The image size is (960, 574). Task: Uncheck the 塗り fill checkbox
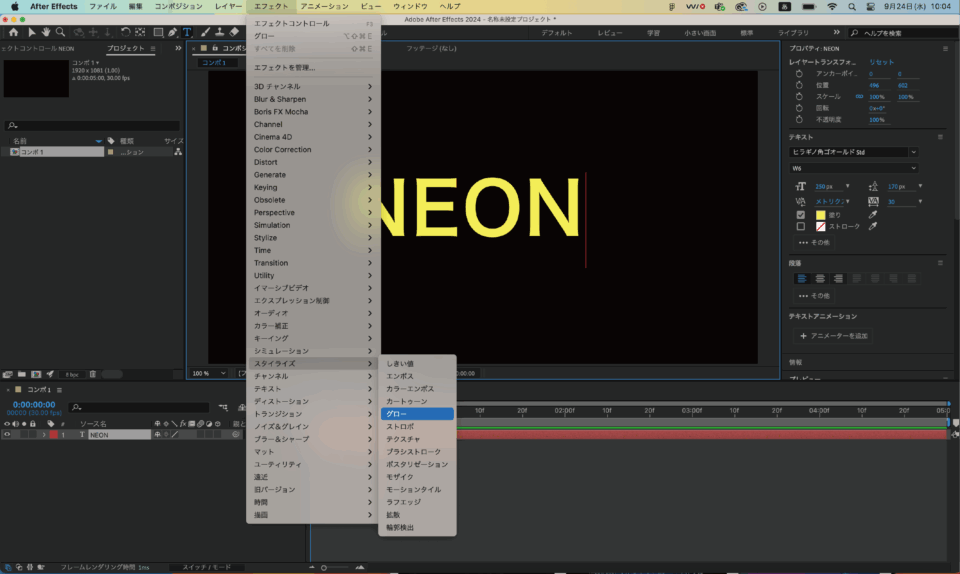pos(800,214)
